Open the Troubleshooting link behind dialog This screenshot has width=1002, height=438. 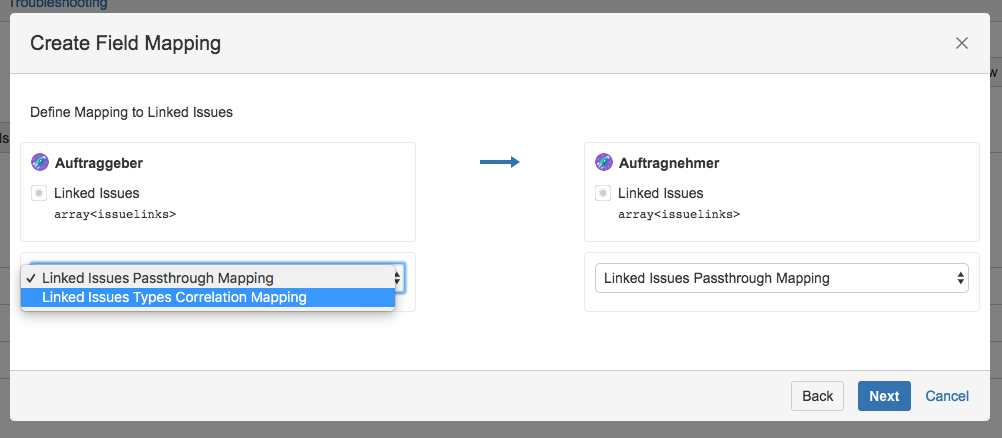click(58, 4)
